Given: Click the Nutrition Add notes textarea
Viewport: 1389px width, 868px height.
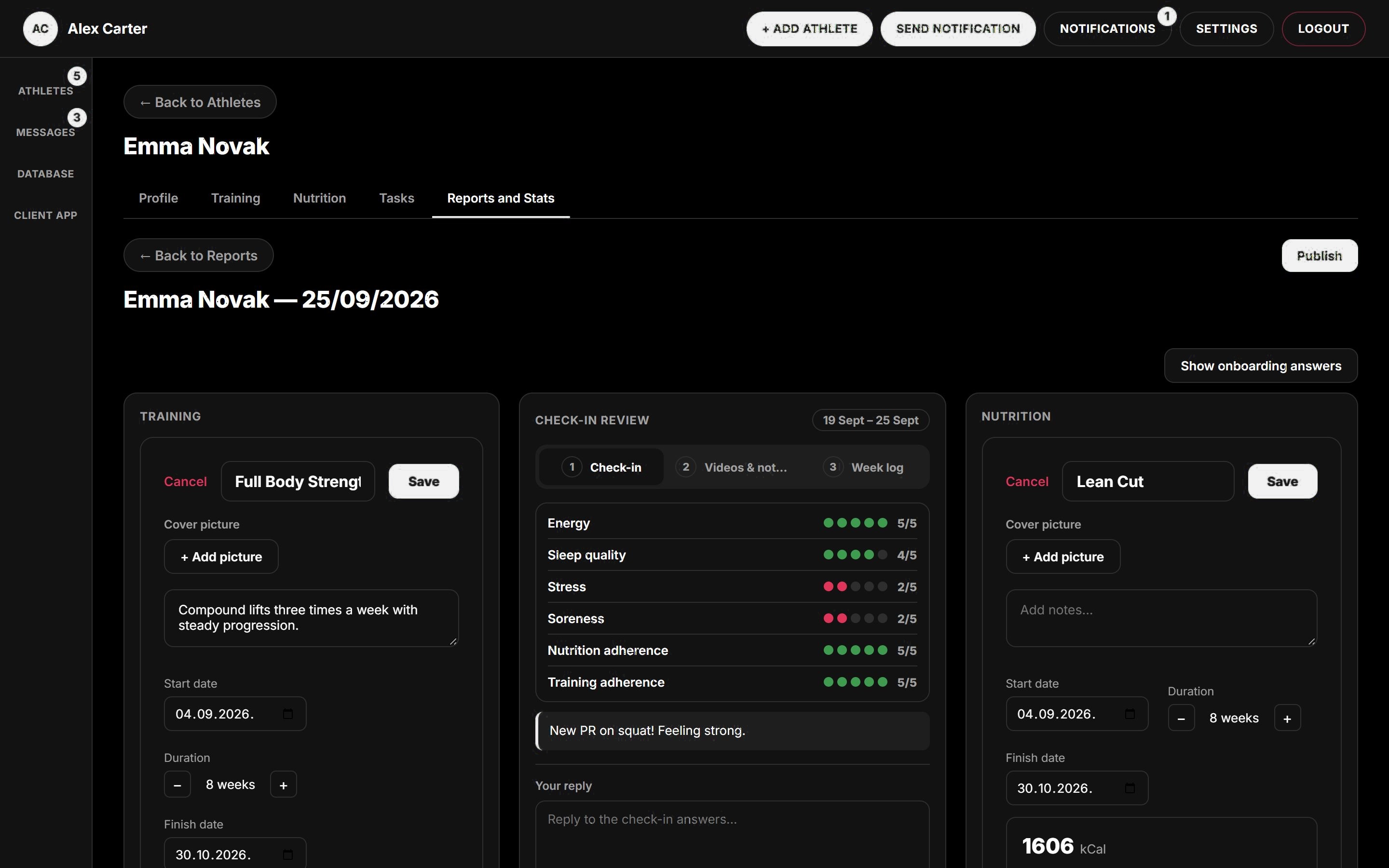Looking at the screenshot, I should point(1161,618).
